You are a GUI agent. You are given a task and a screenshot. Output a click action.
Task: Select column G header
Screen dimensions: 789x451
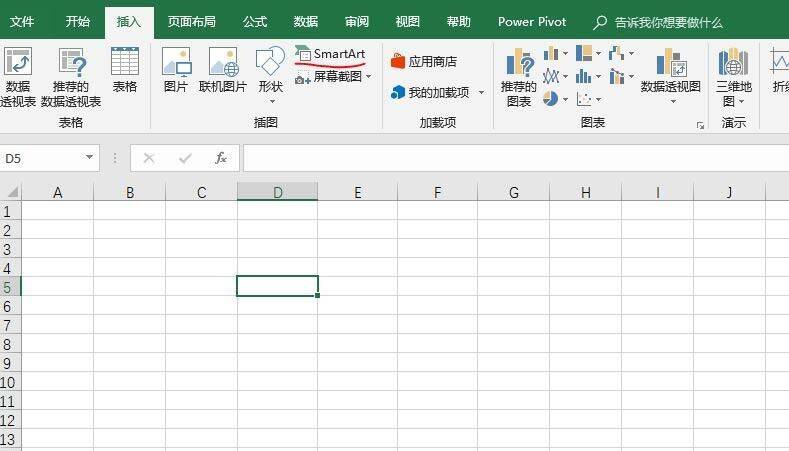513,192
